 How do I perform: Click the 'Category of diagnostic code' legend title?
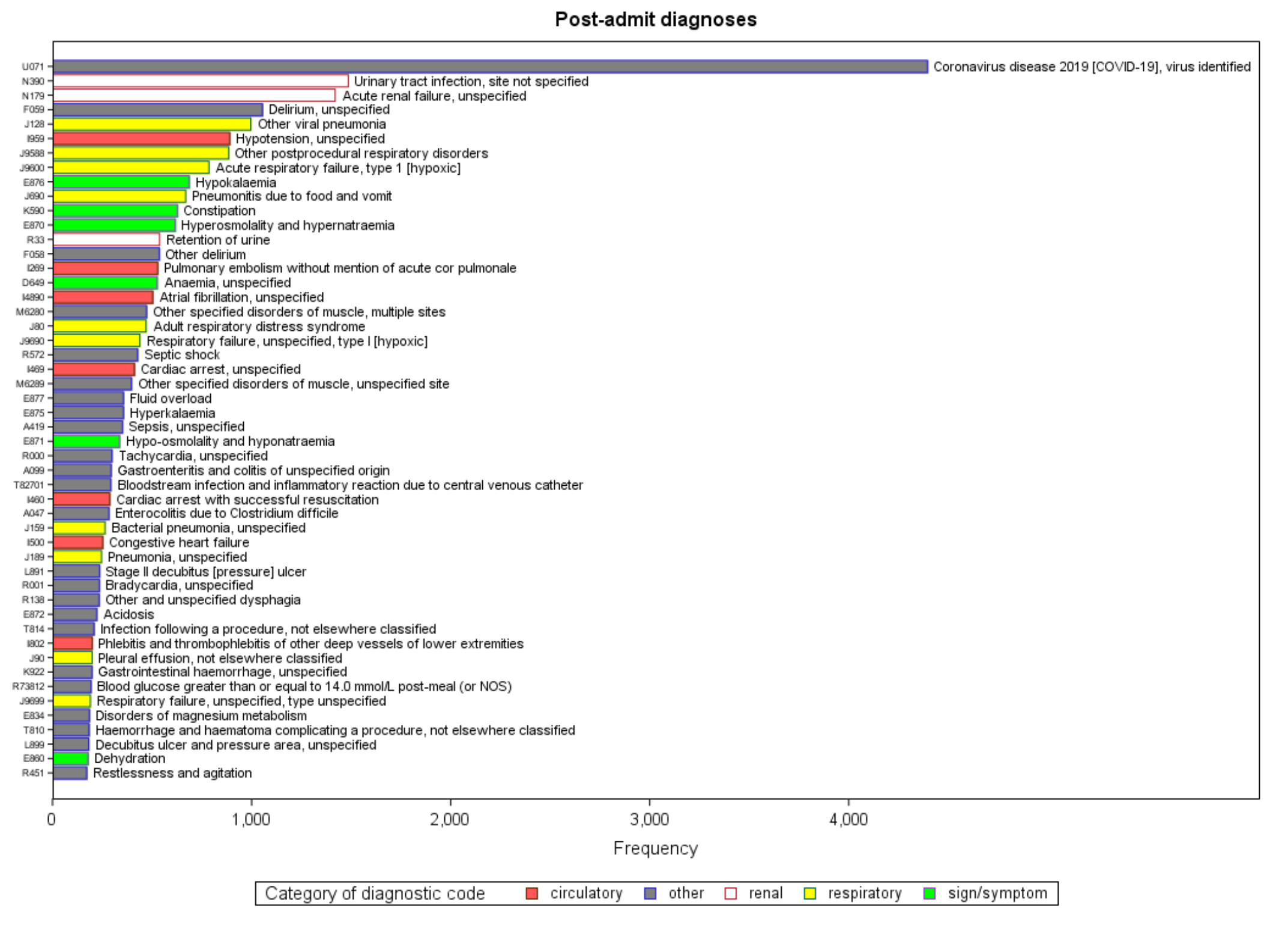375,894
